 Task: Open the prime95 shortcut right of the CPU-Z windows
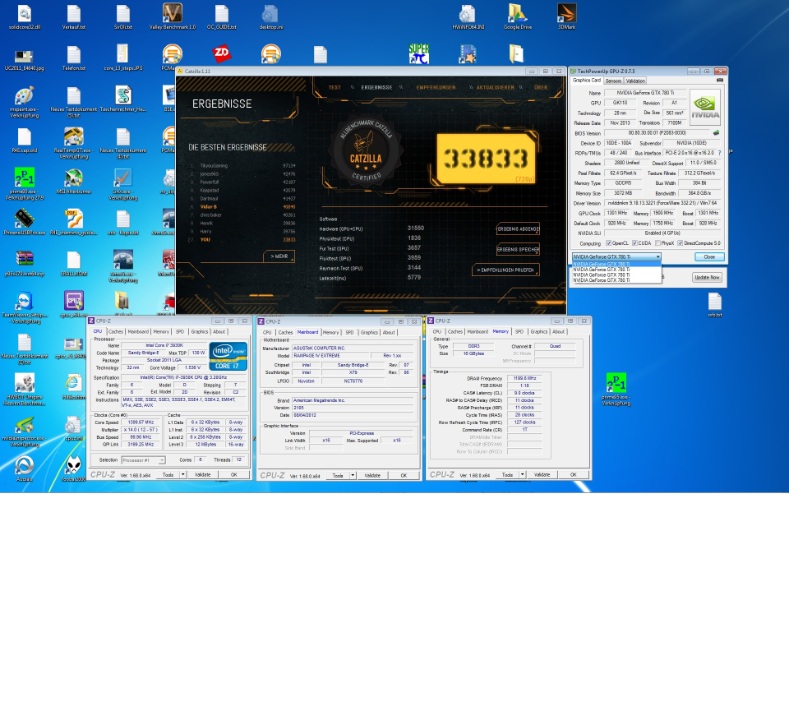tap(616, 383)
